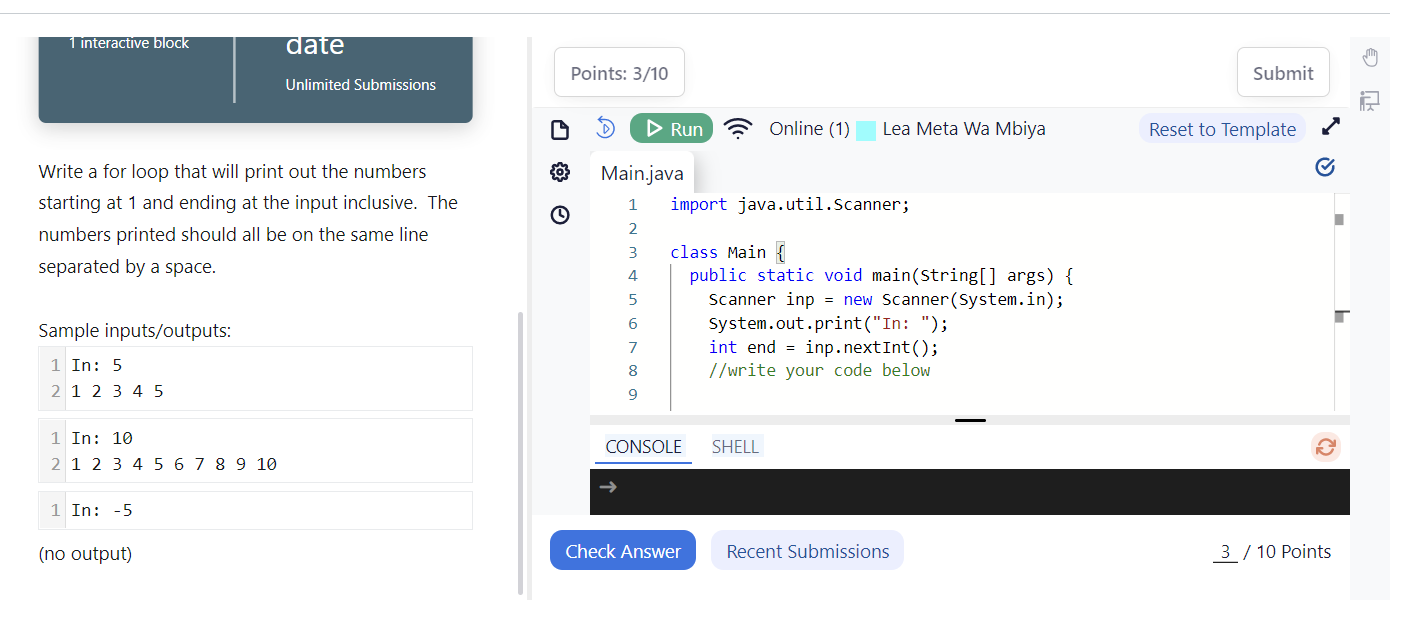
Task: Run the Java program
Action: point(671,128)
